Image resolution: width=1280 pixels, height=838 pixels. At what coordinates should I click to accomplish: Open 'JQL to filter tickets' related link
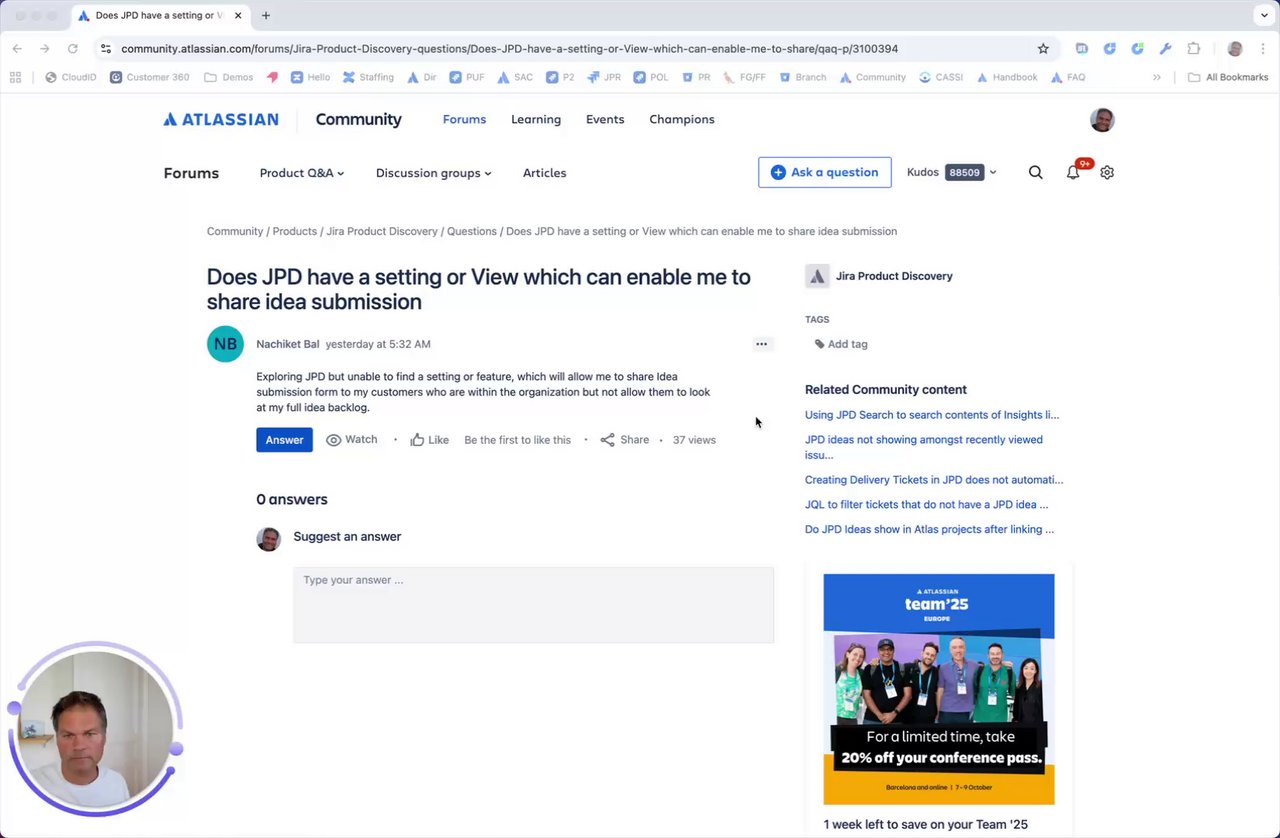[x=927, y=505]
